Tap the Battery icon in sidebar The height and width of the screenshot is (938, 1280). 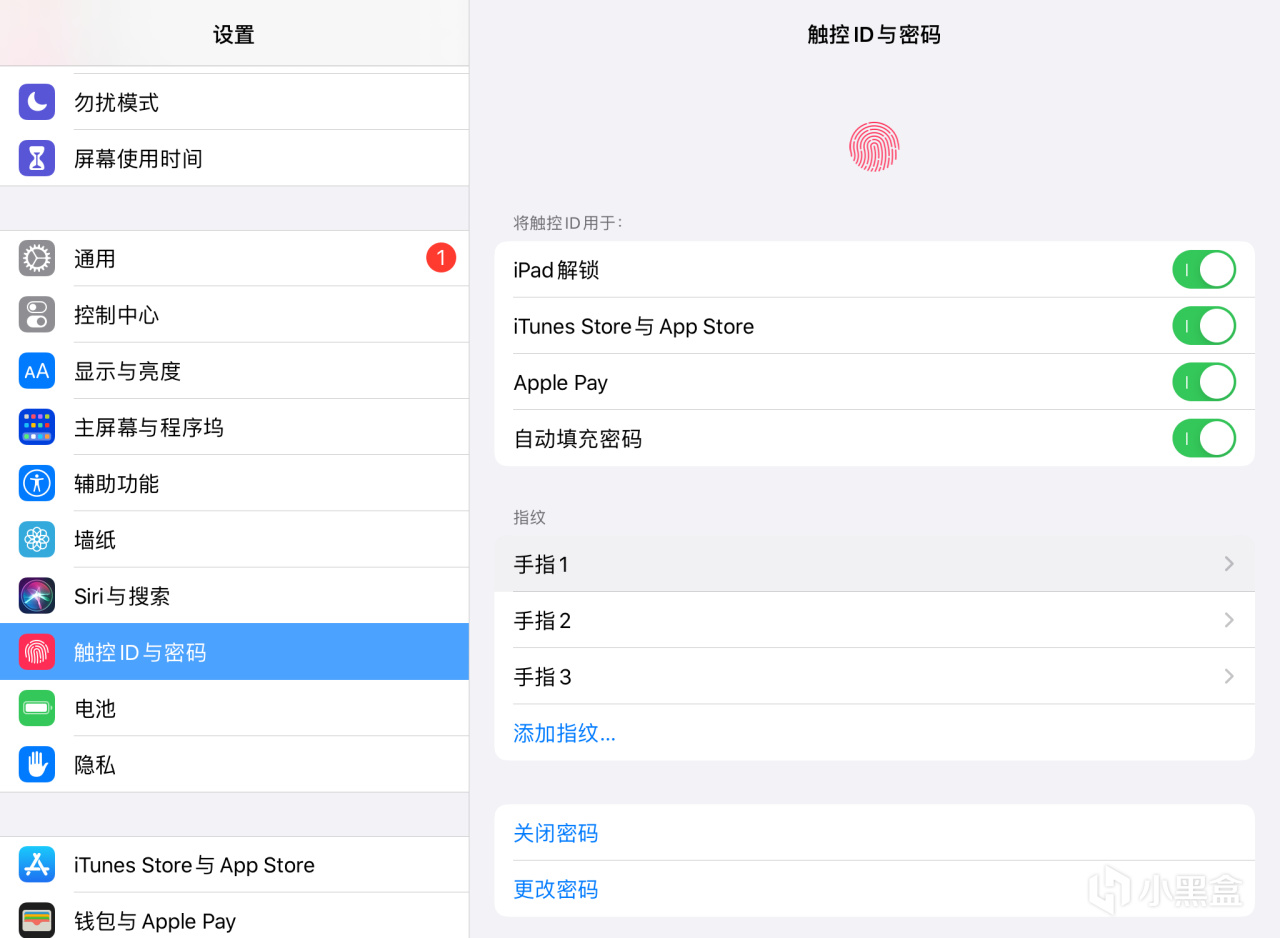click(37, 708)
